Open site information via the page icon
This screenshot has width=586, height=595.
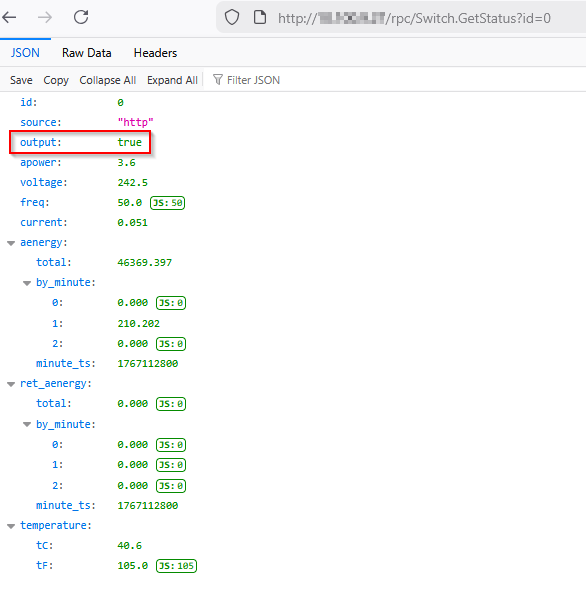pos(260,17)
